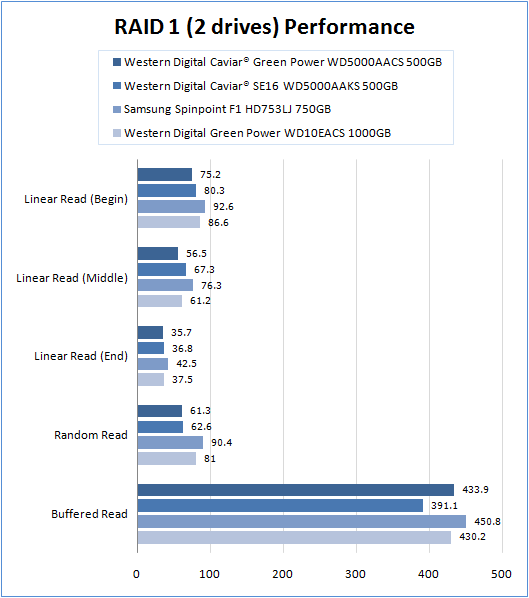Click the bar labeled 42.5
Viewport: 529px width, 598px height.
[153, 364]
